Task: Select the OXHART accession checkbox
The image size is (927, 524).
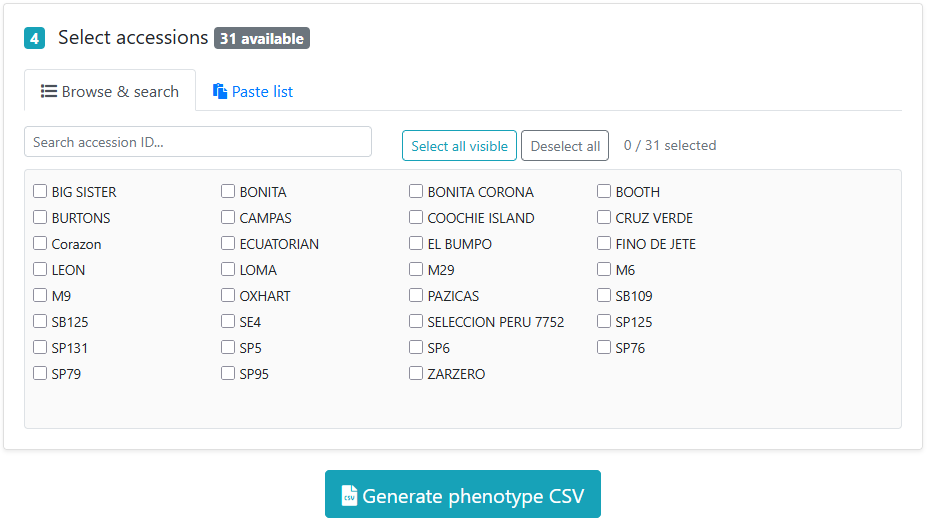Action: click(228, 295)
